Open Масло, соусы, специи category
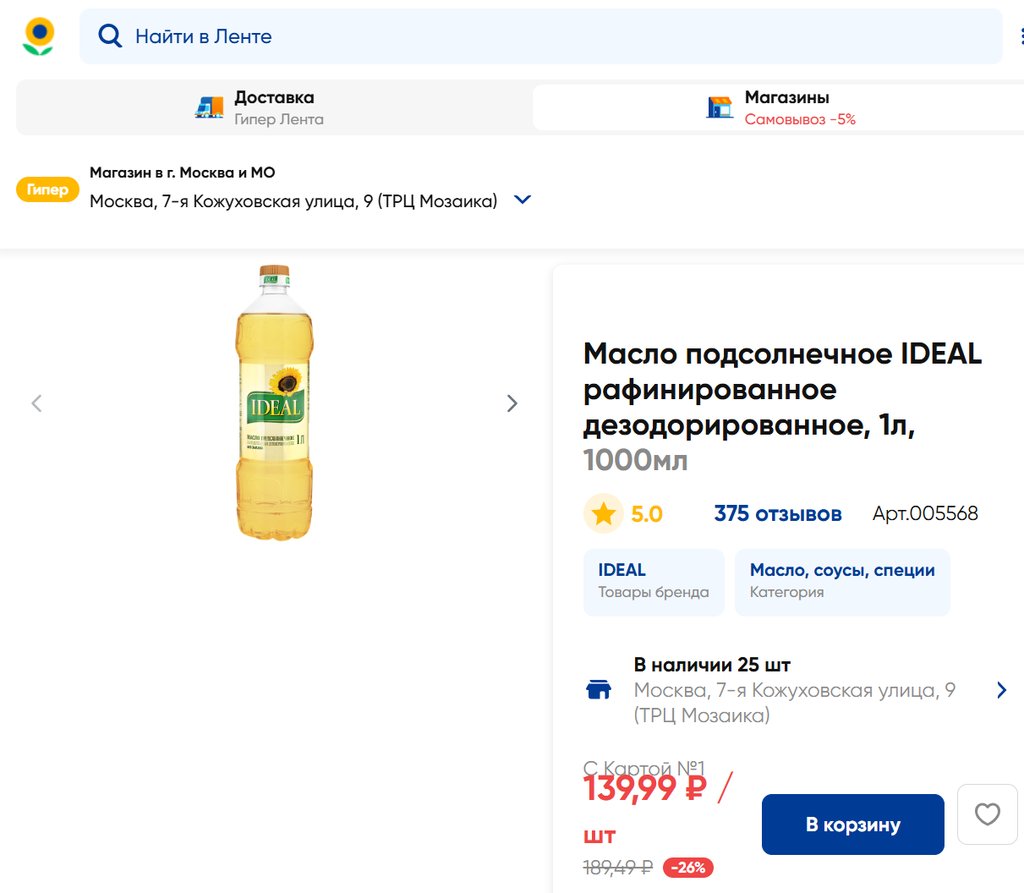 point(842,581)
